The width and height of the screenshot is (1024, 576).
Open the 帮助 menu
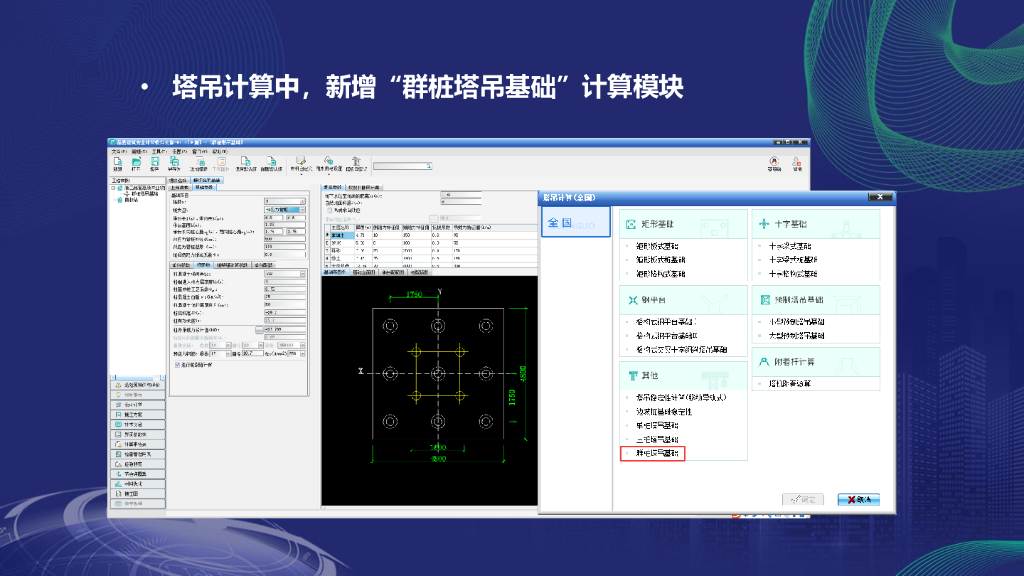(x=219, y=152)
